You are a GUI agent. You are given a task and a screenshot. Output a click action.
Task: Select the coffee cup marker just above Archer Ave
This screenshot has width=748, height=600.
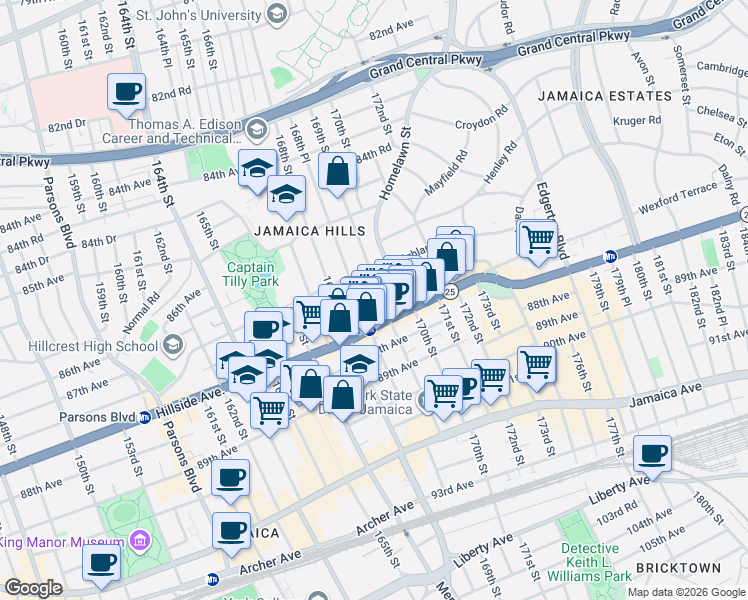point(231,531)
